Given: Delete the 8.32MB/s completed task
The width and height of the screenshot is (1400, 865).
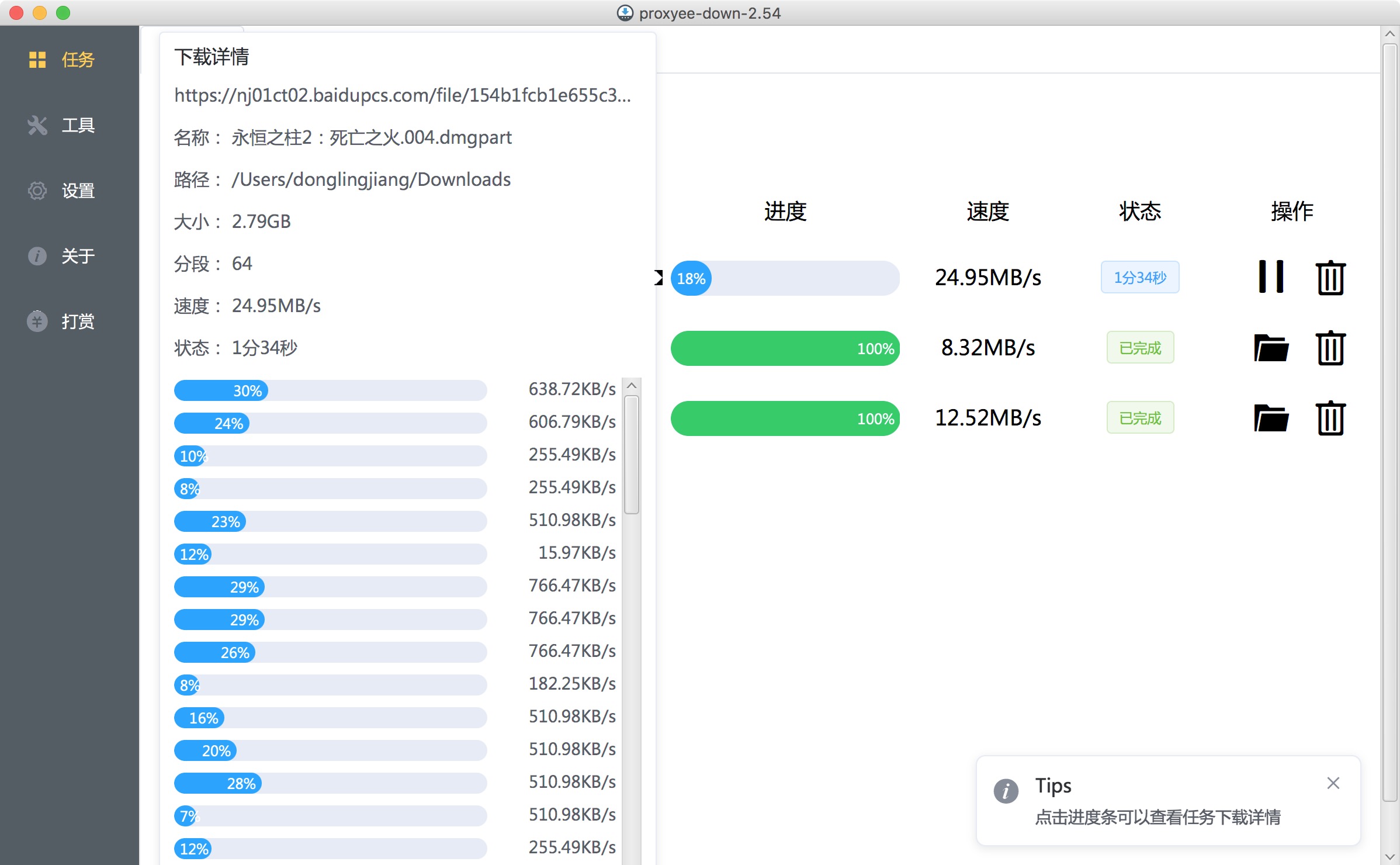Looking at the screenshot, I should (x=1330, y=348).
